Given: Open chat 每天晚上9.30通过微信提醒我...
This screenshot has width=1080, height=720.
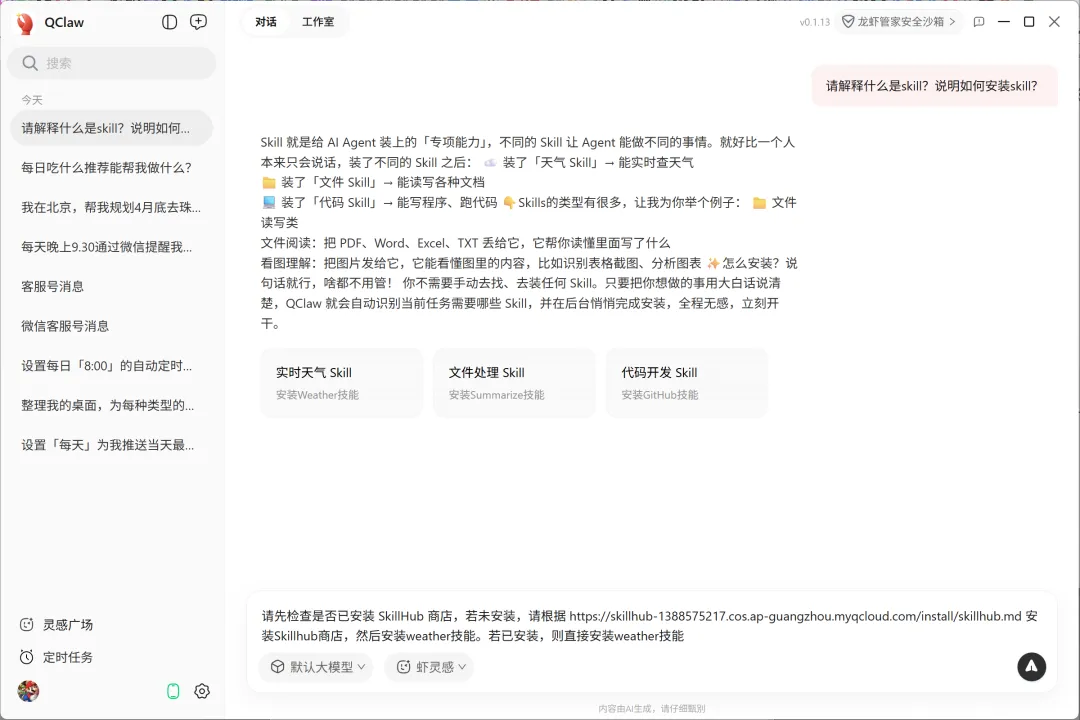Looking at the screenshot, I should [x=112, y=247].
